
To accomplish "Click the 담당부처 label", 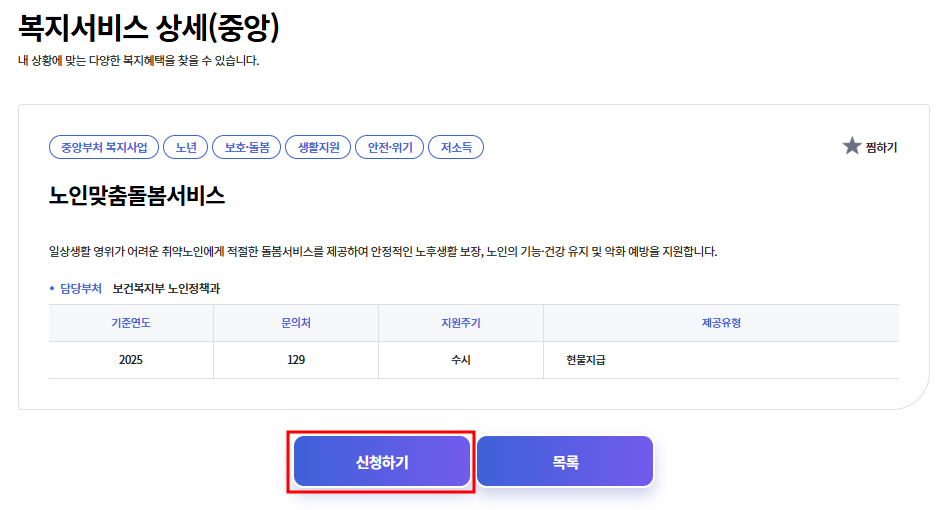I will [x=81, y=288].
